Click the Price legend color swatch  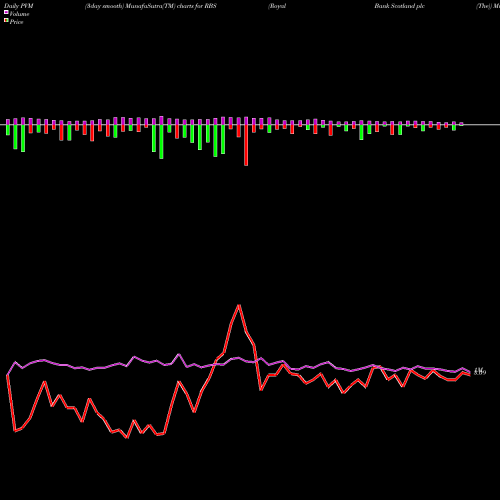click(6, 21)
